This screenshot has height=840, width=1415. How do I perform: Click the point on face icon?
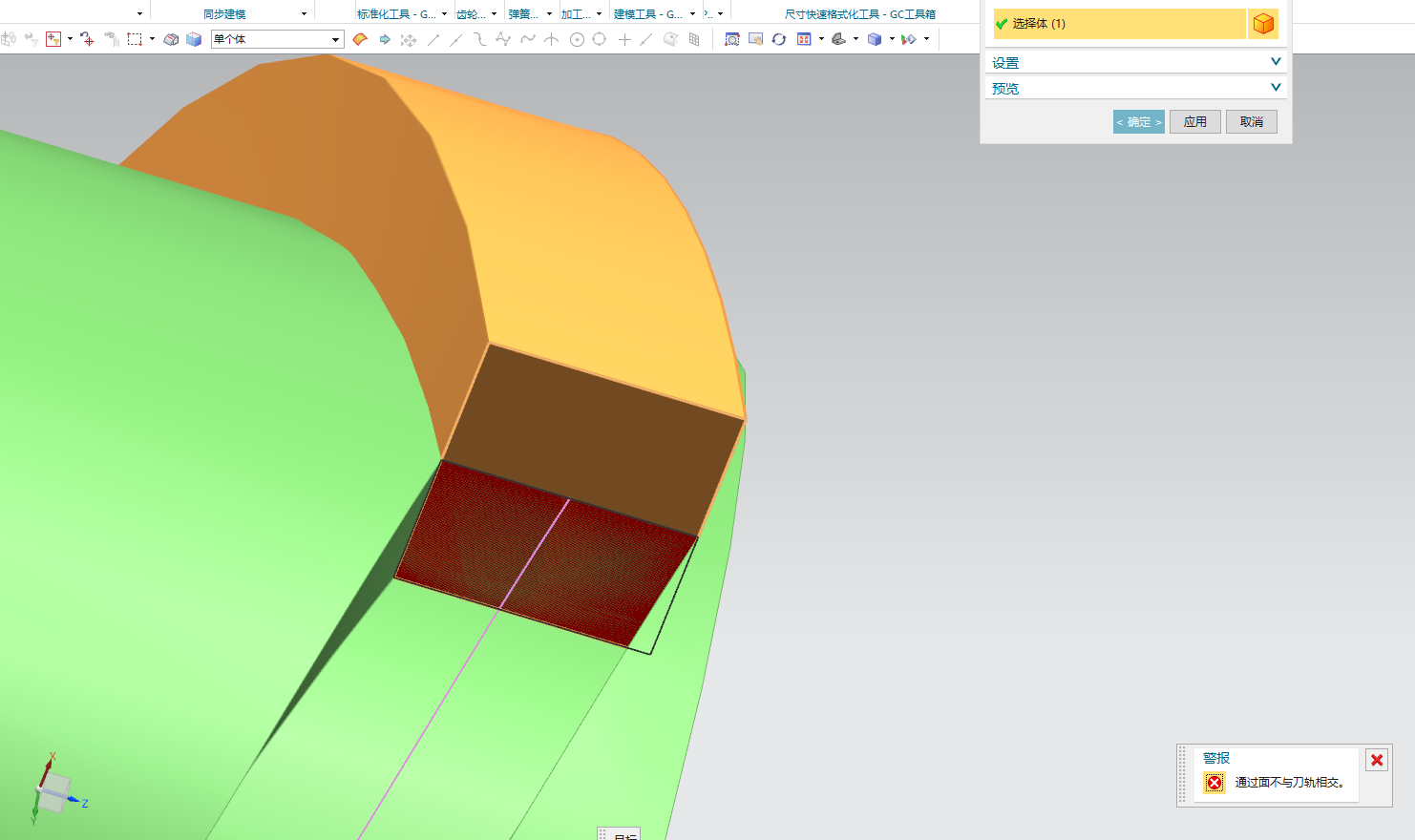[671, 39]
